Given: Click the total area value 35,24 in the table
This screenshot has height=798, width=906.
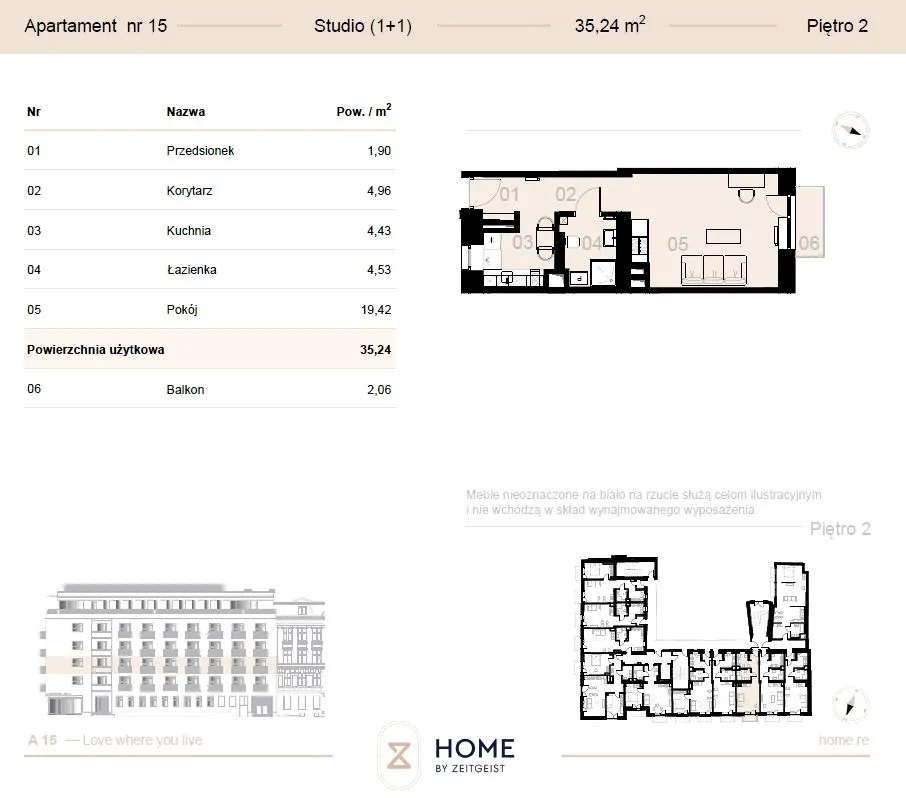Looking at the screenshot, I should coord(376,350).
